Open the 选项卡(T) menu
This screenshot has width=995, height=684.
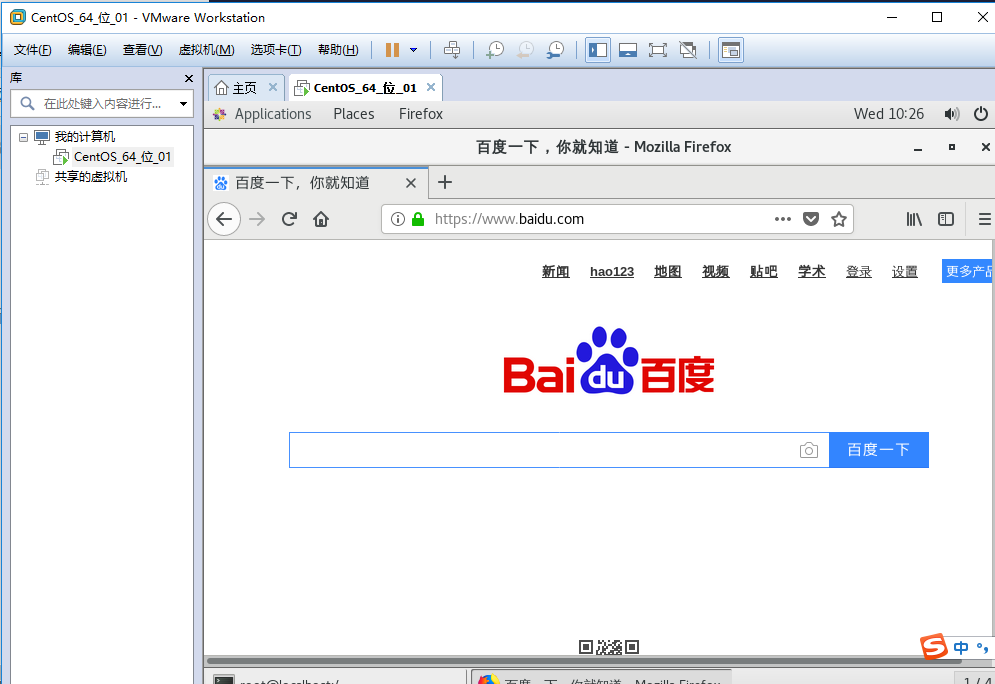click(x=275, y=49)
